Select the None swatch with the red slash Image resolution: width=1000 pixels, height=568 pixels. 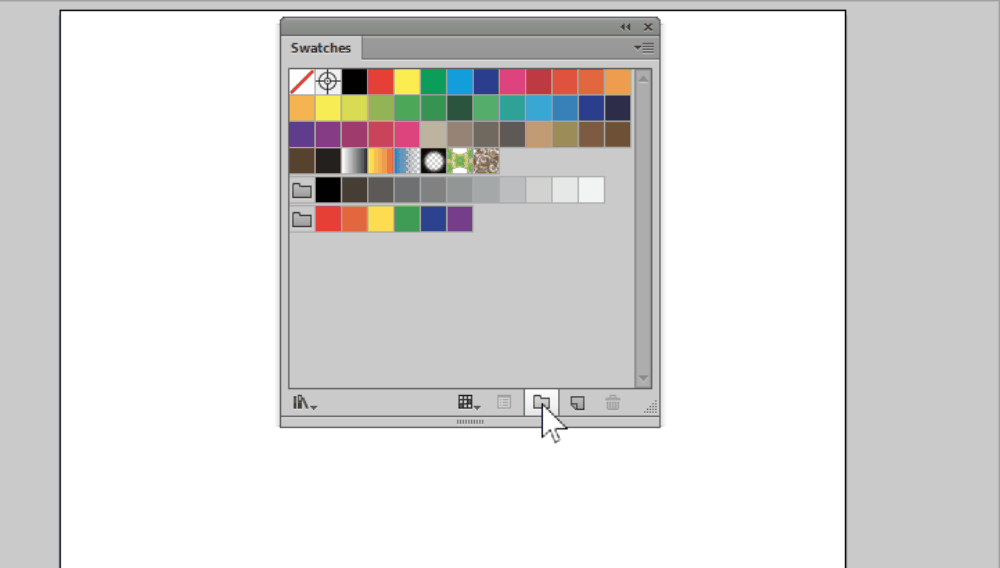[302, 82]
